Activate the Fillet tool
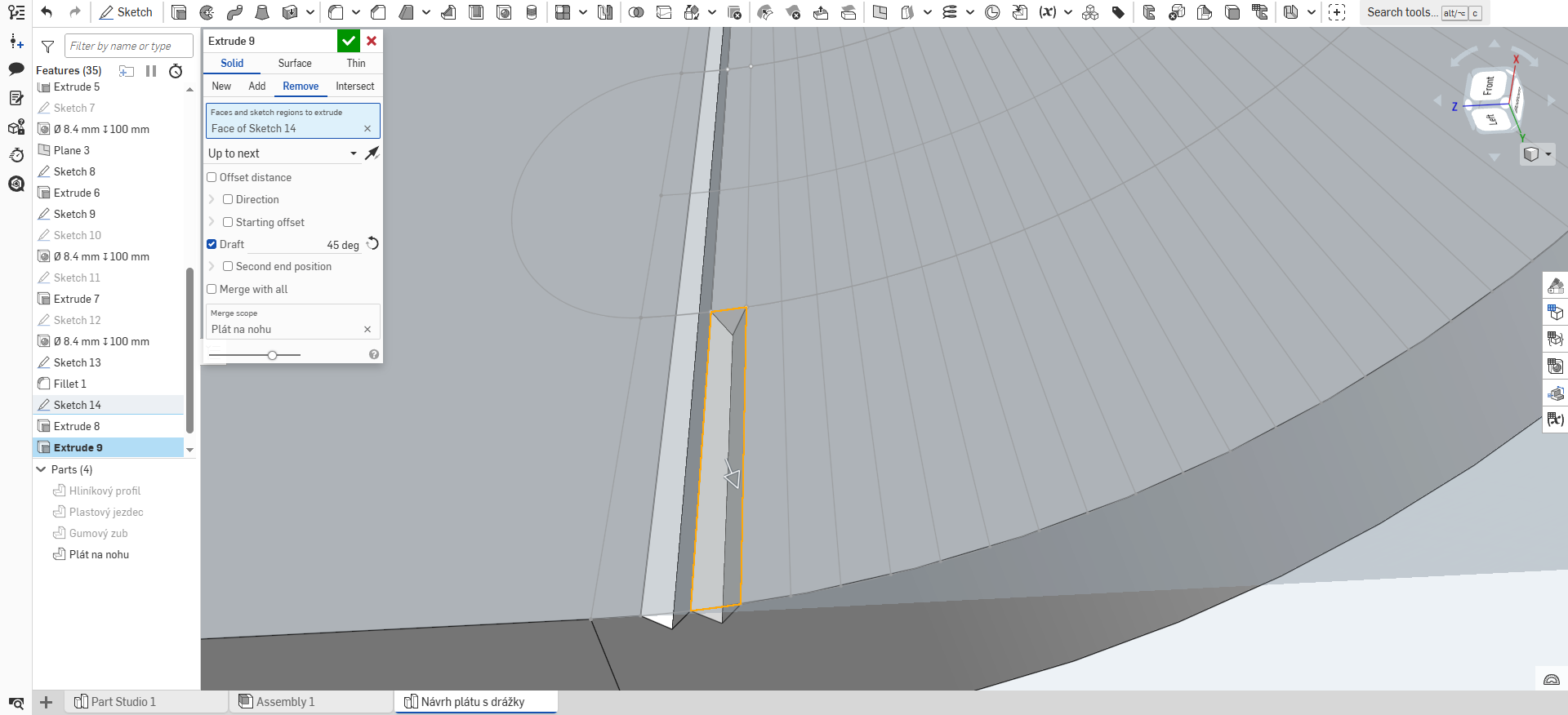The width and height of the screenshot is (1568, 715). pyautogui.click(x=336, y=12)
